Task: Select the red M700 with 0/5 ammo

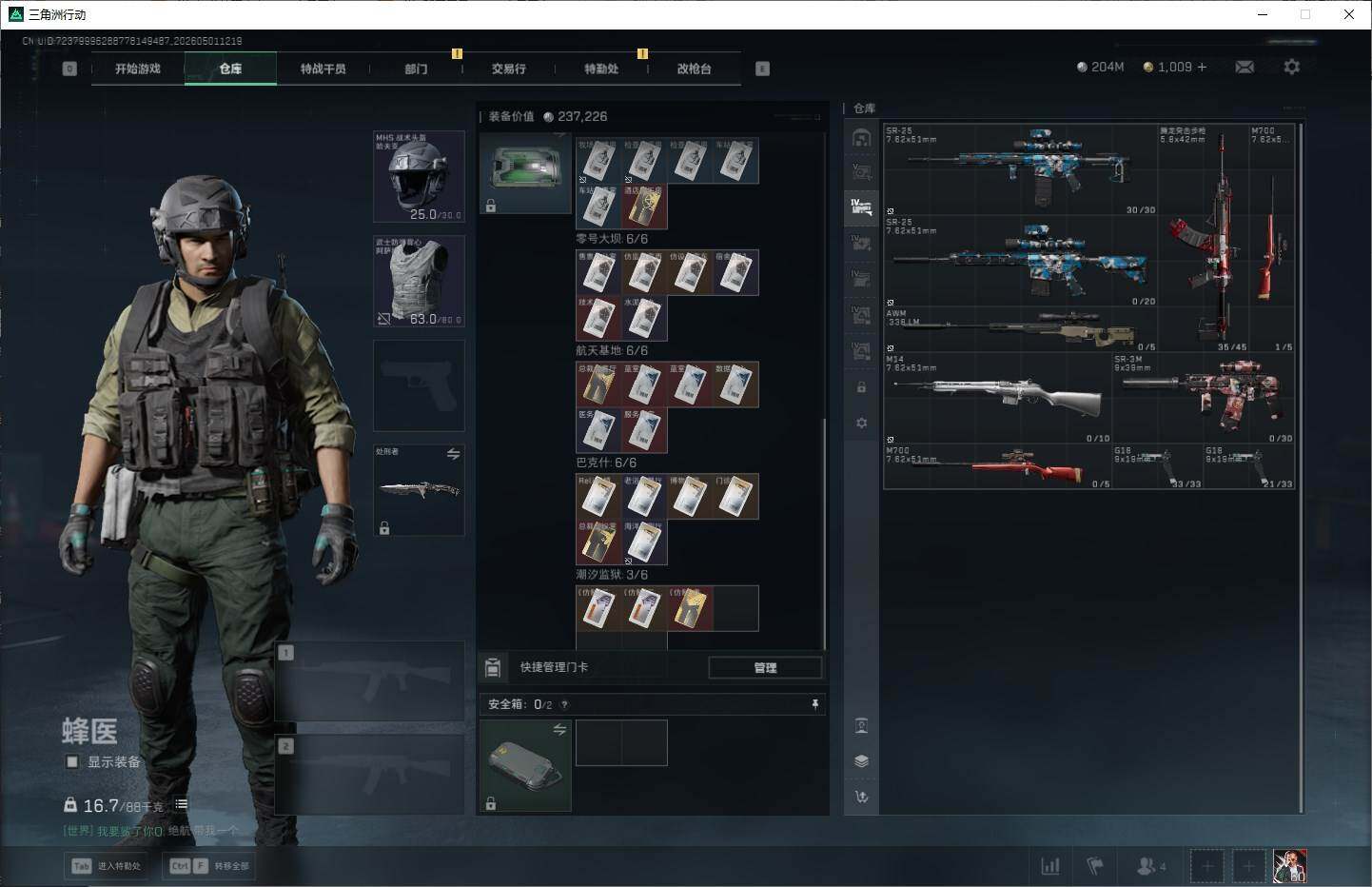Action: [x=998, y=466]
